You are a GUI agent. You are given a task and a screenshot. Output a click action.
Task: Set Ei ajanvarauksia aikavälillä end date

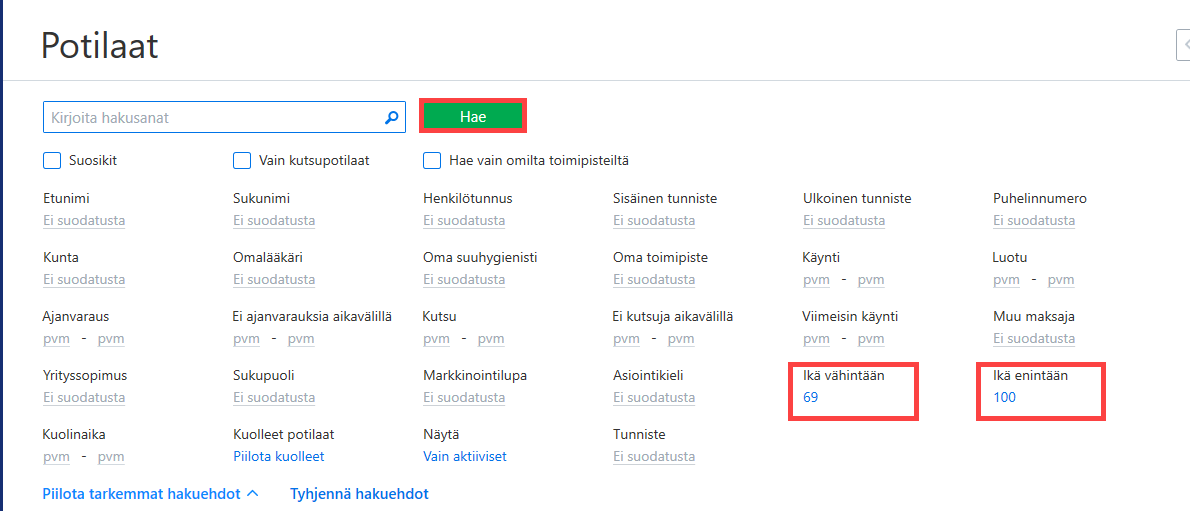click(301, 339)
